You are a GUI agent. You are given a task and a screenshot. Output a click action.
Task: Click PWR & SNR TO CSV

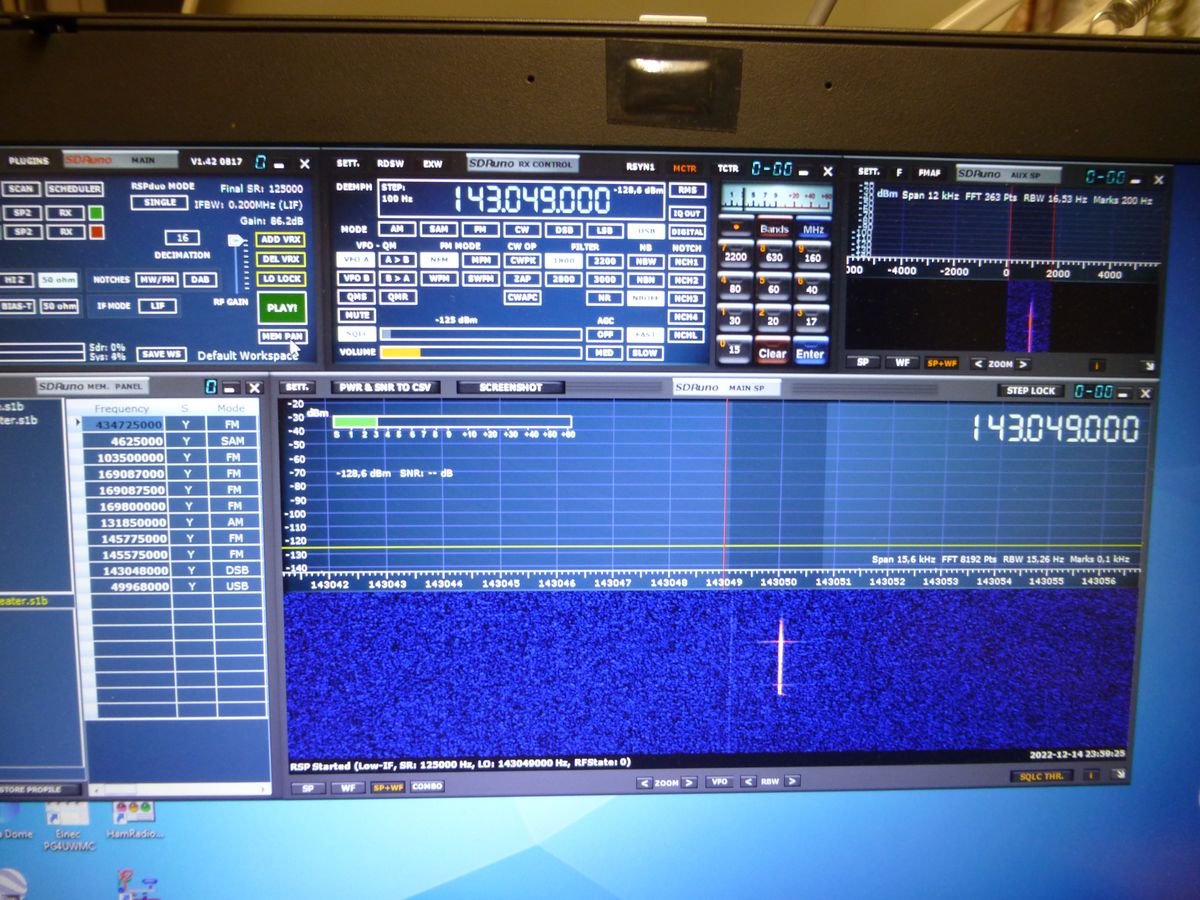point(385,387)
